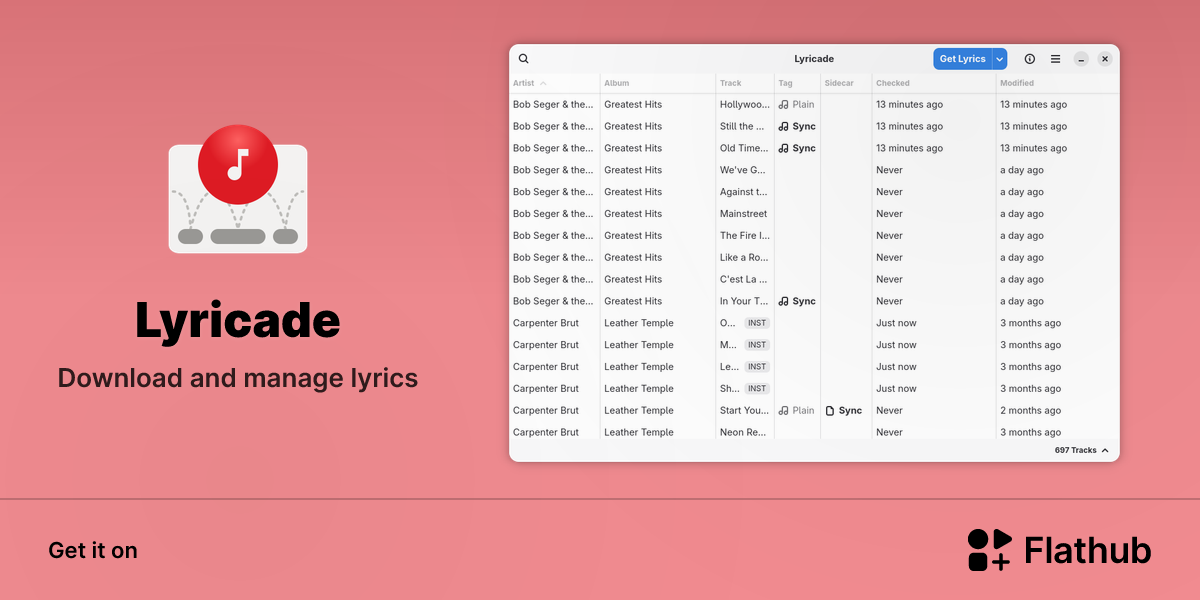This screenshot has width=1200, height=600.
Task: Click the INST badge on the O... track
Action: pos(757,323)
